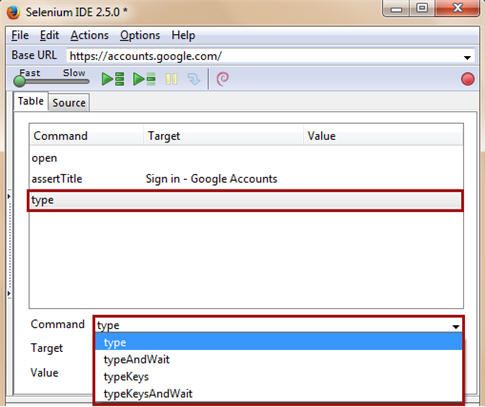The width and height of the screenshot is (485, 407).
Task: Click the Command combo box text field
Action: (273, 325)
